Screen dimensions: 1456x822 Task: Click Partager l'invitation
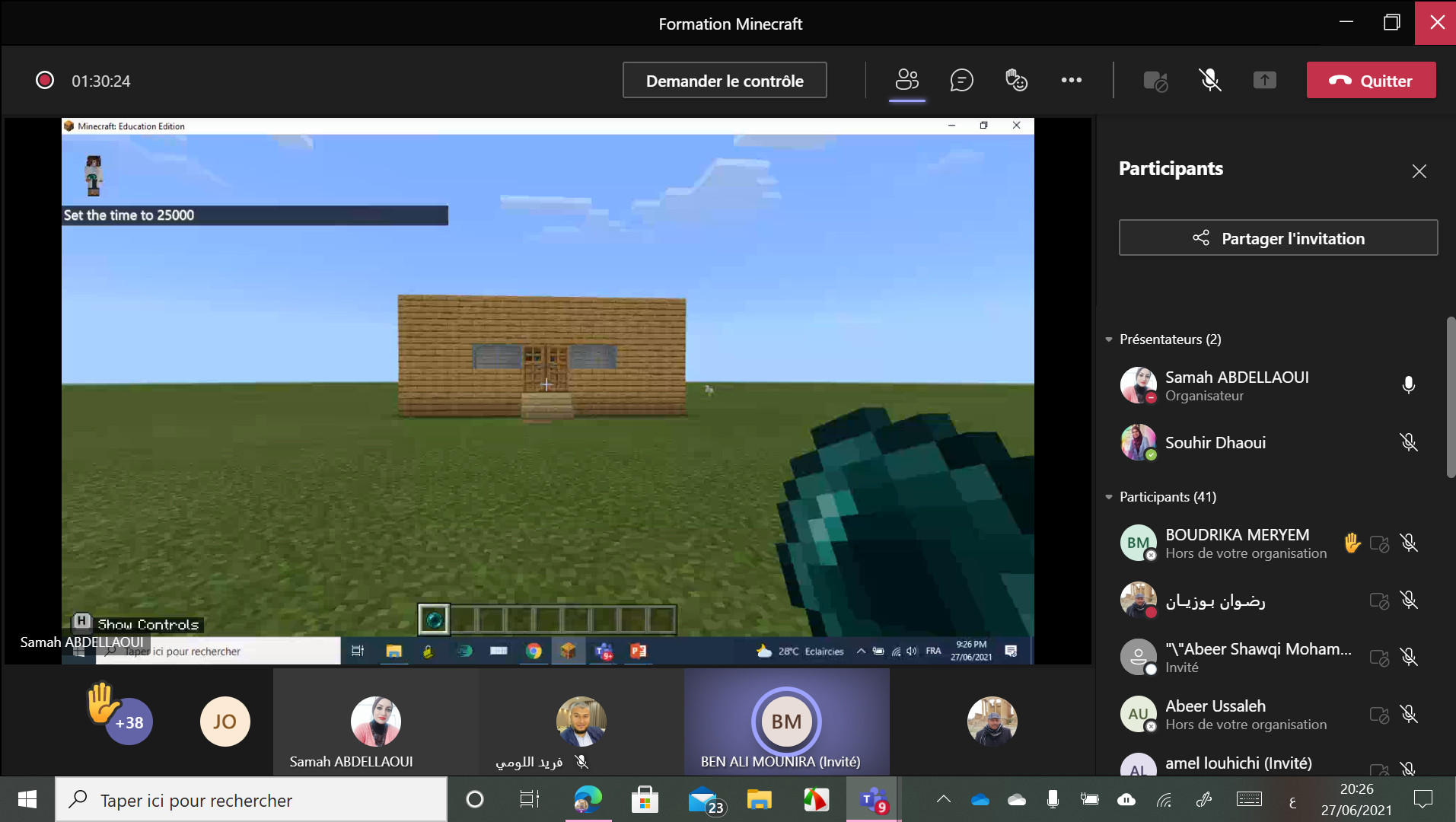(1278, 238)
